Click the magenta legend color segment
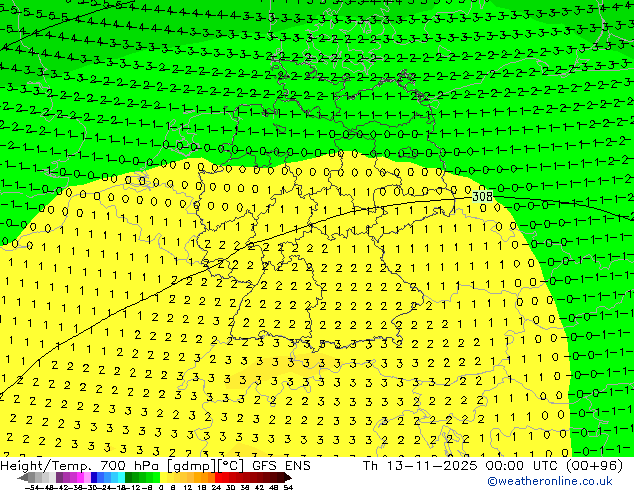Viewport: 634px width, 490px height. click(80, 478)
